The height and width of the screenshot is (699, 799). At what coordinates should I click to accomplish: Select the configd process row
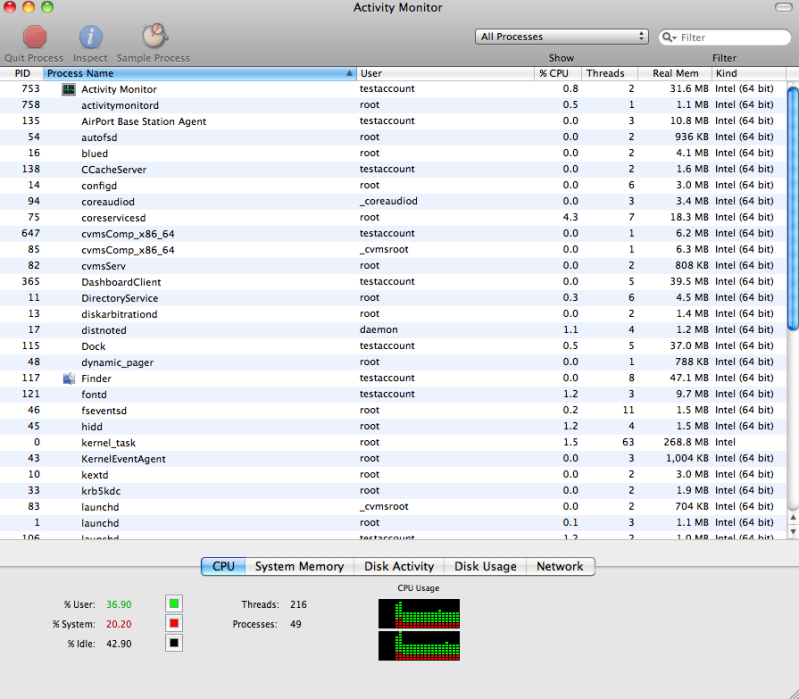point(393,185)
